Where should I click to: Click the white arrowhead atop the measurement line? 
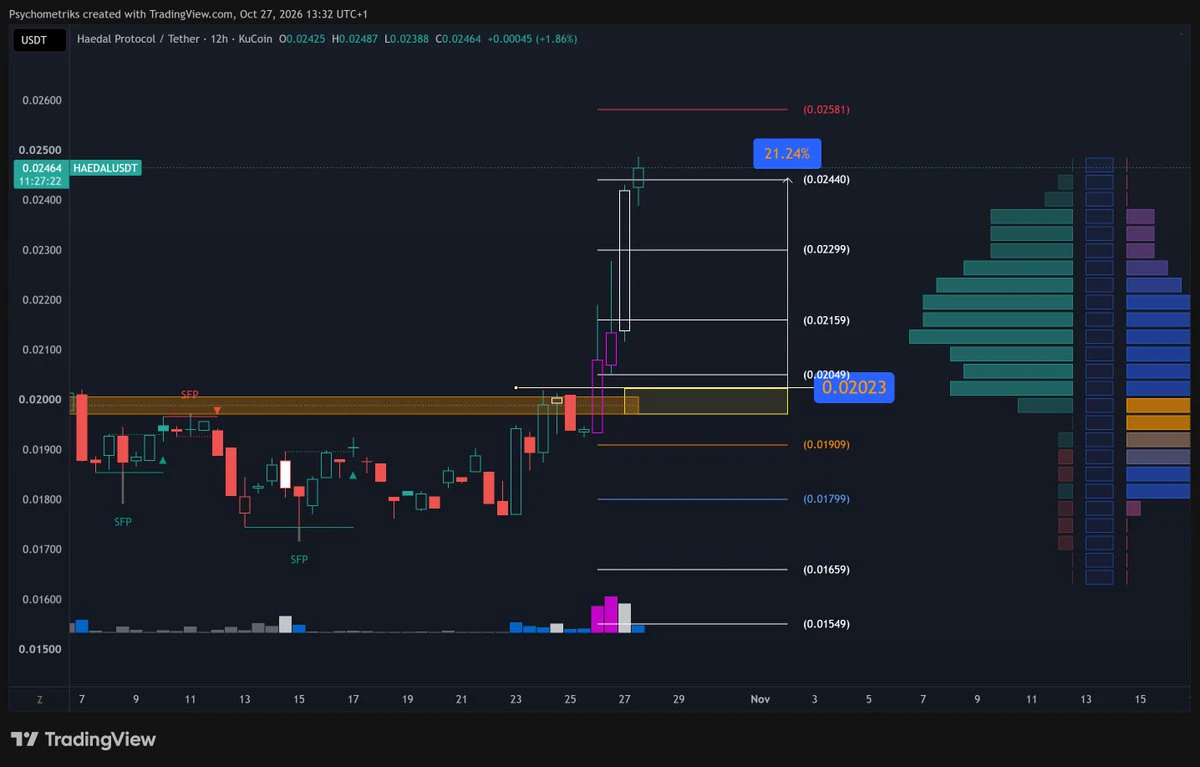(789, 179)
